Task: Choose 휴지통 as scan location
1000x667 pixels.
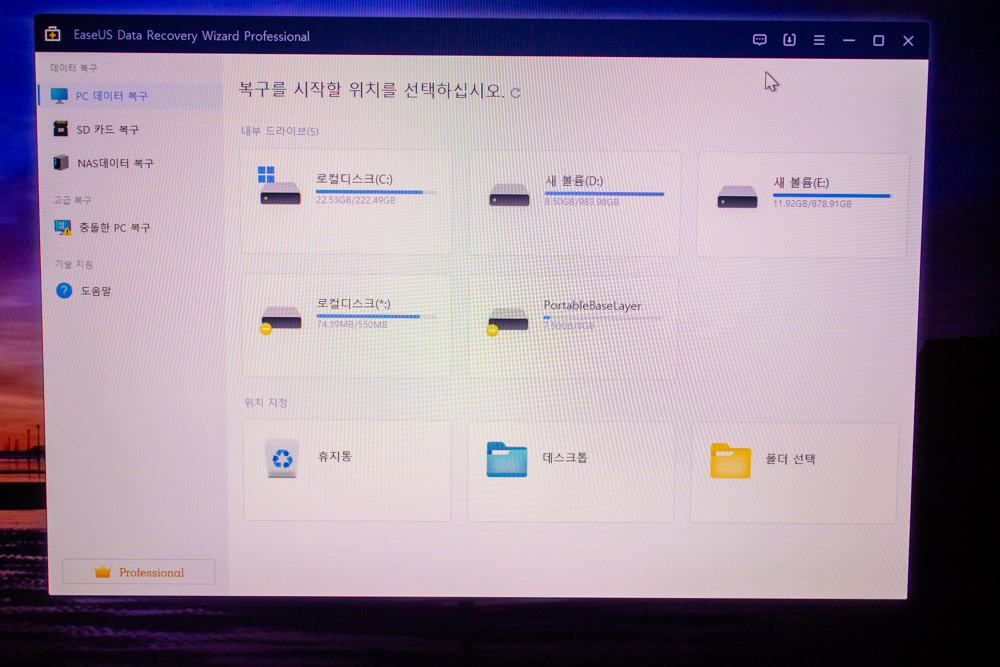Action: [347, 470]
